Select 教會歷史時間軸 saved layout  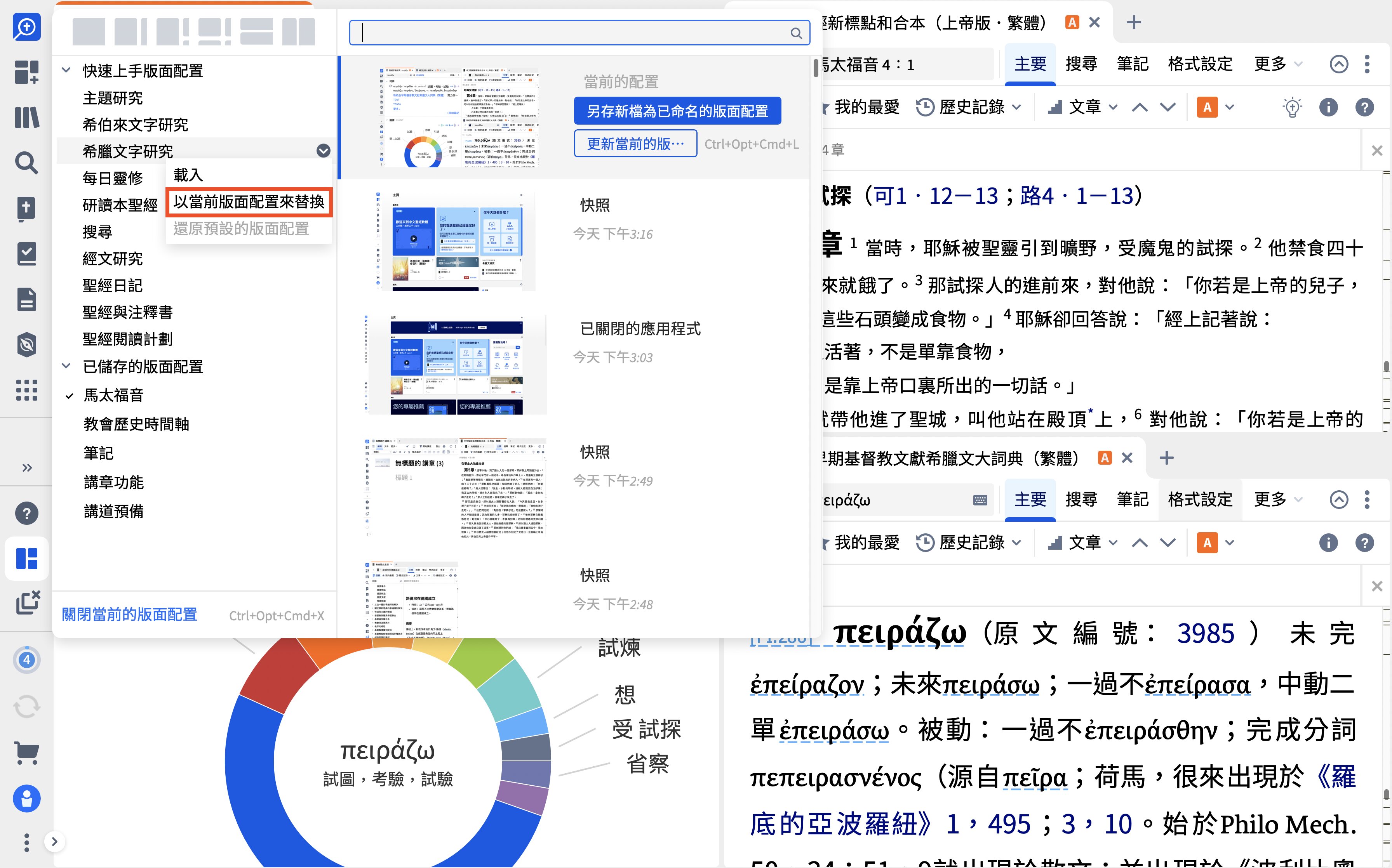point(136,424)
